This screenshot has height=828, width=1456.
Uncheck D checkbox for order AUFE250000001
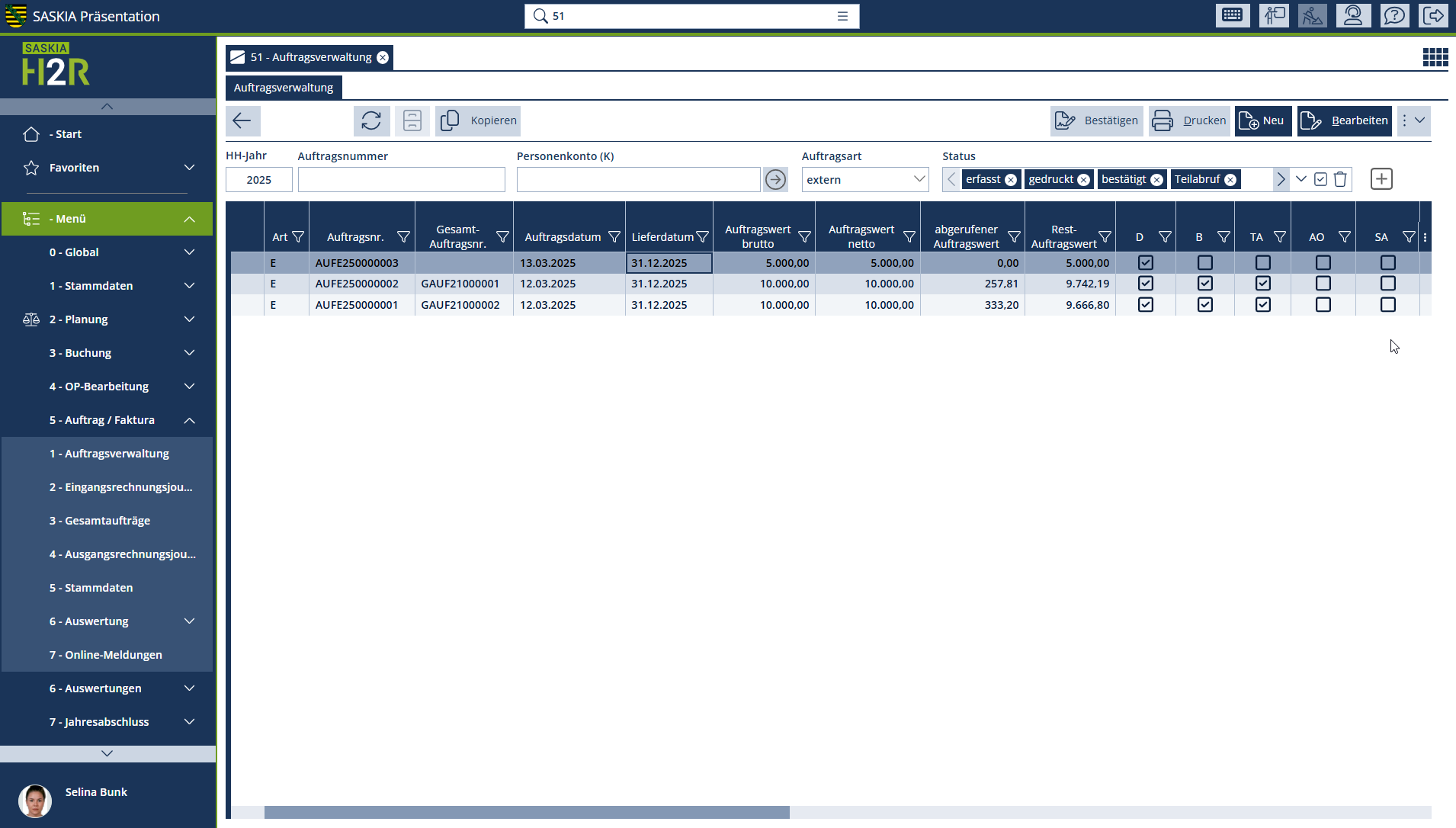[1145, 305]
